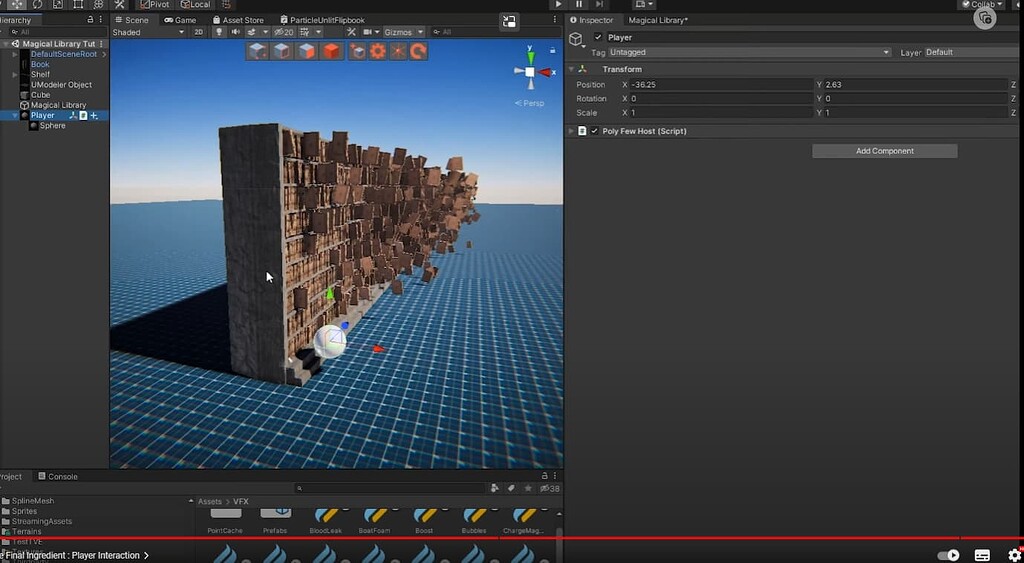The height and width of the screenshot is (563, 1024).
Task: Toggle scene lighting bulb icon
Action: click(x=219, y=32)
